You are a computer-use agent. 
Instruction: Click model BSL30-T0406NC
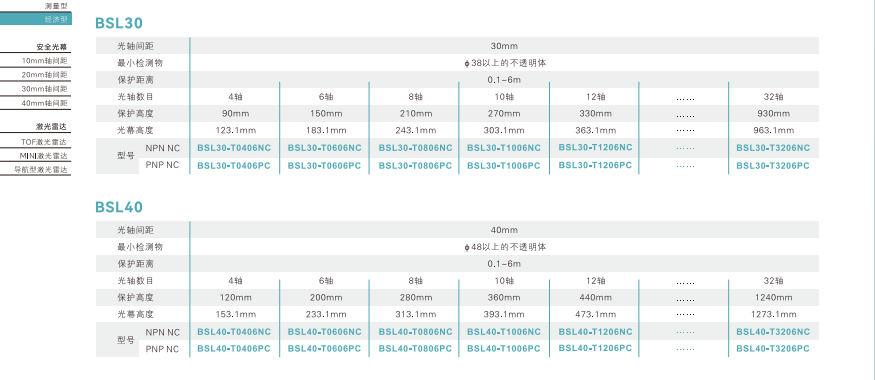click(x=234, y=148)
